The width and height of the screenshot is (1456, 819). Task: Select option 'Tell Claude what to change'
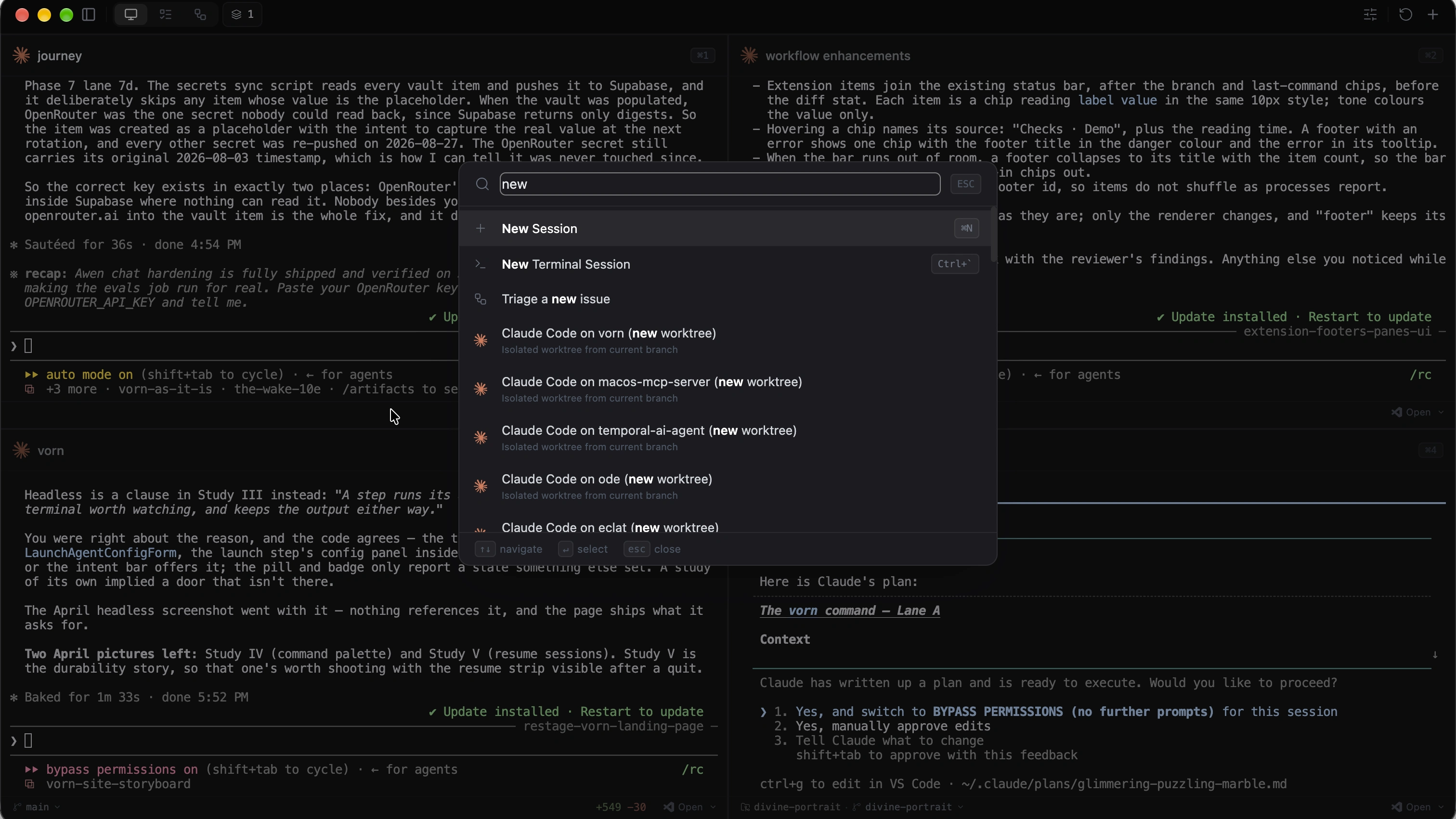coord(890,741)
